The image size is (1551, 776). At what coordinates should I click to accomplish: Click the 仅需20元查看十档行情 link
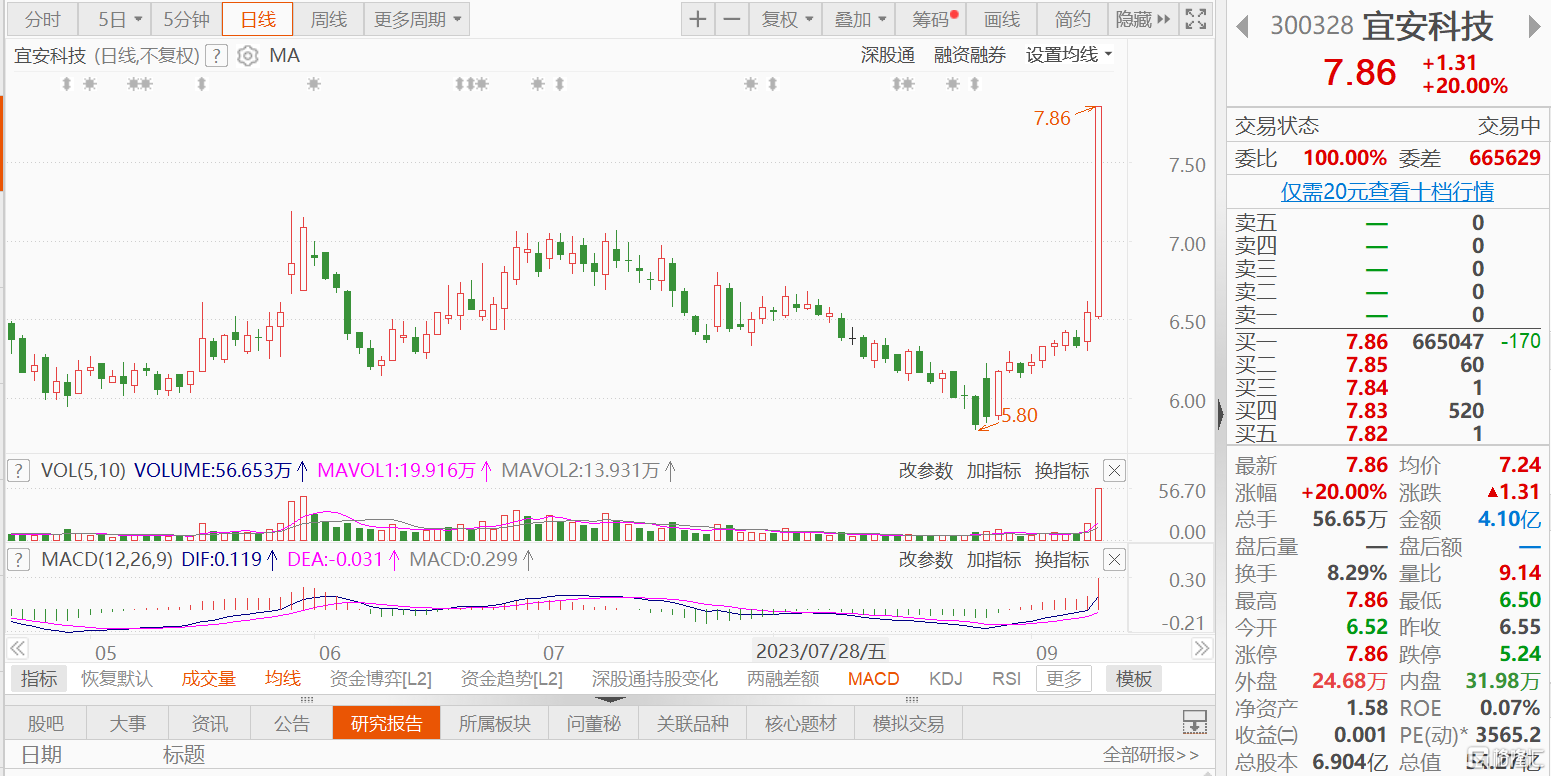[x=1387, y=192]
